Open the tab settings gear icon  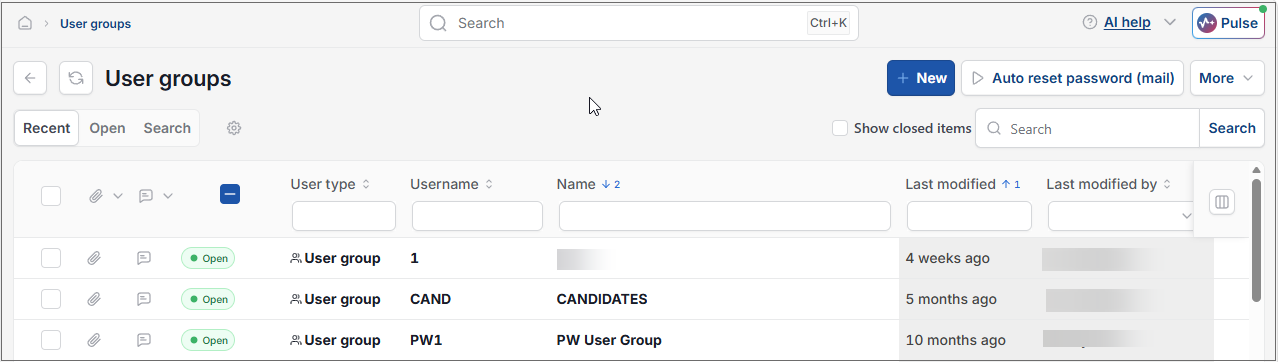(x=234, y=128)
